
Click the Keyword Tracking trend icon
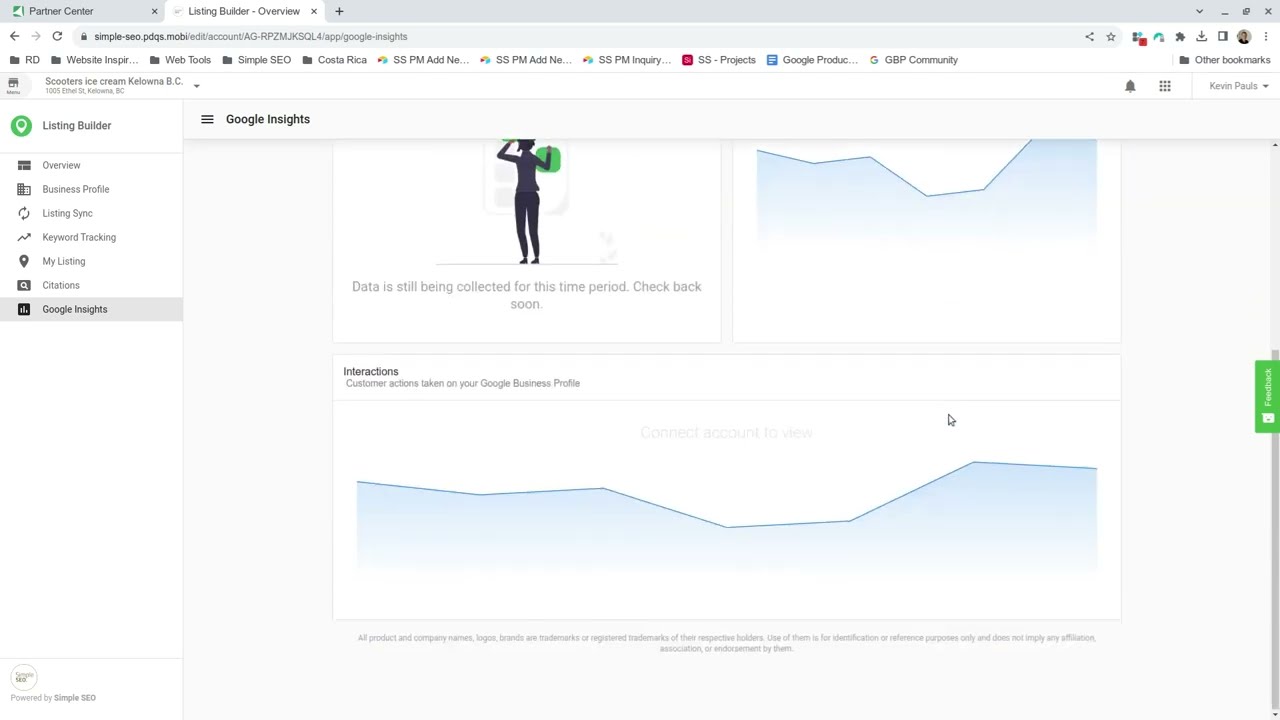point(24,237)
